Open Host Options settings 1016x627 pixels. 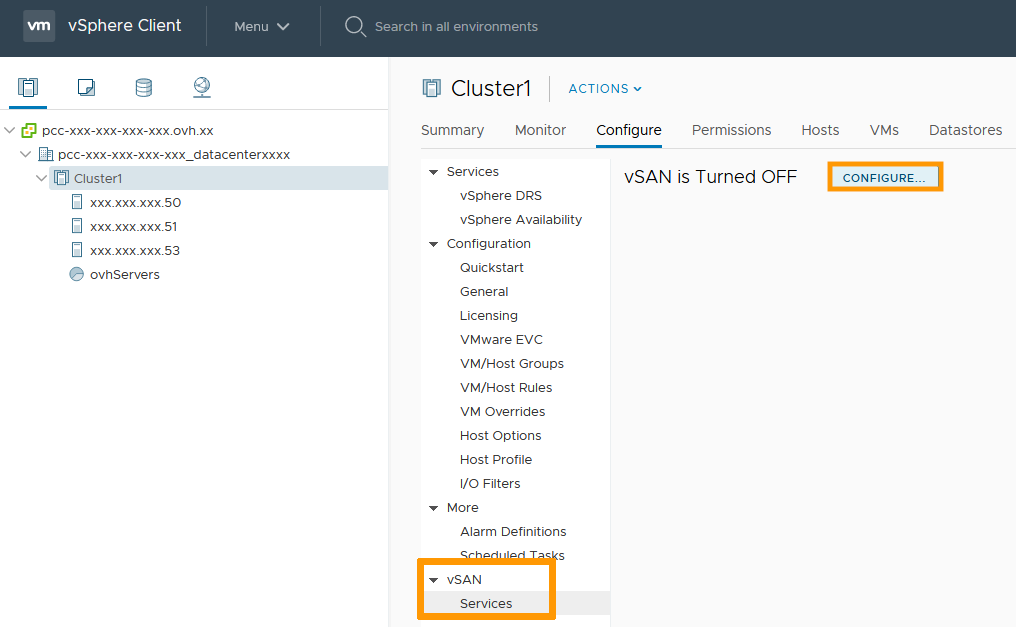501,435
